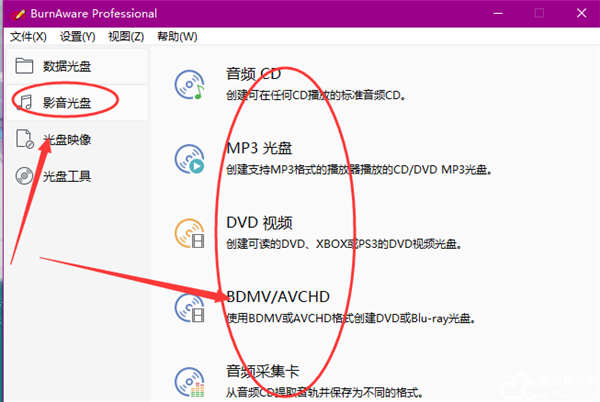The width and height of the screenshot is (600, 402).
Task: Click the description 从音频CD提取音轨并保存为不同的格式
Action: coord(325,392)
